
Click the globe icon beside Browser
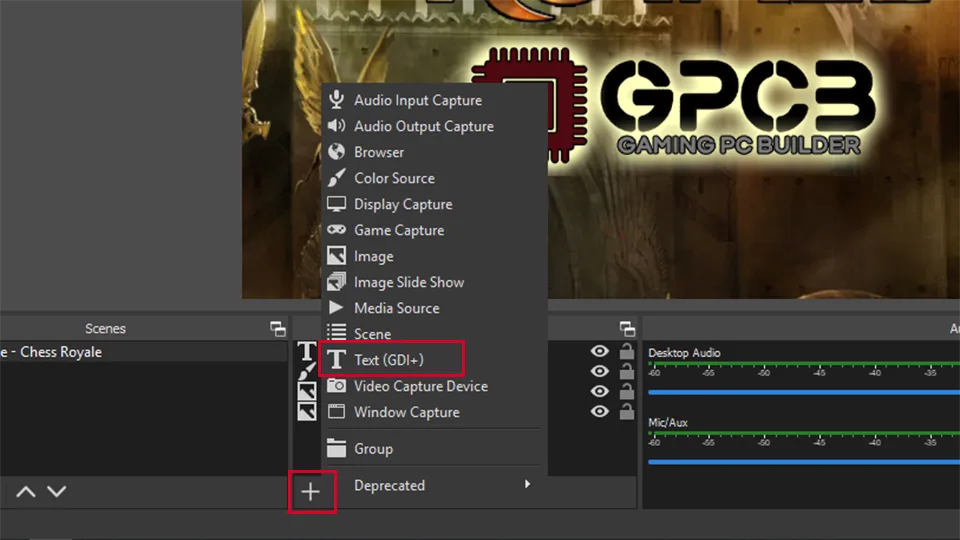[x=336, y=151]
